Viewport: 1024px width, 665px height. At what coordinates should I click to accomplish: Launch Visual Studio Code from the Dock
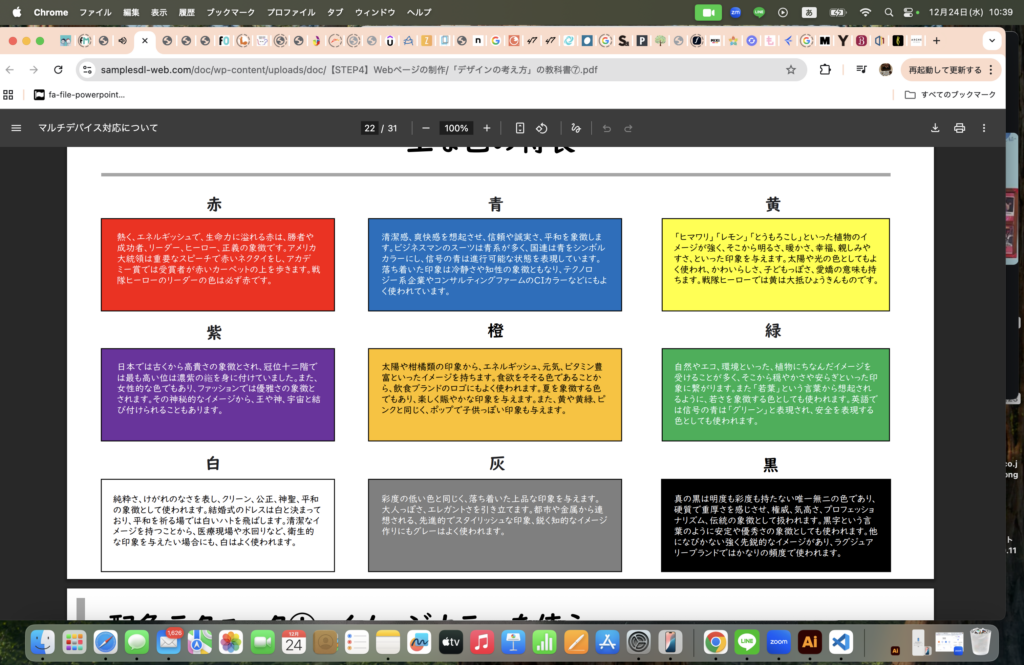840,641
